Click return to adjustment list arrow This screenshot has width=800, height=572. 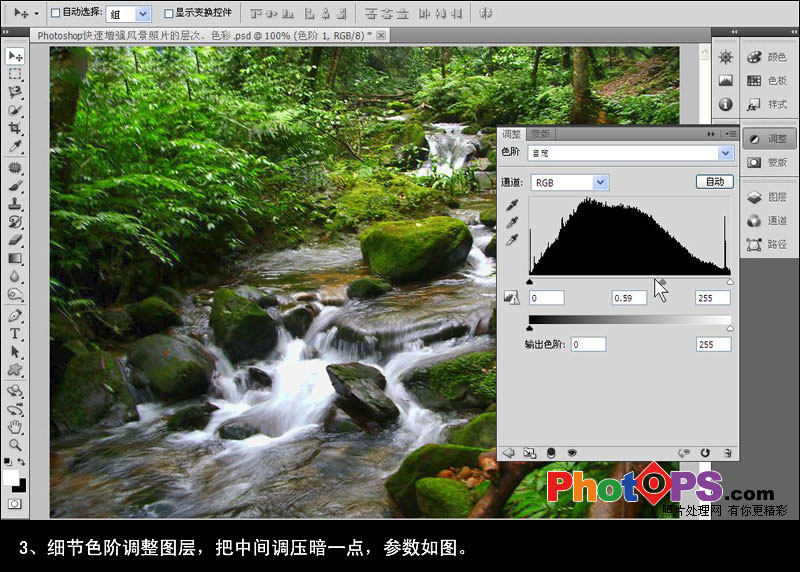click(x=508, y=453)
